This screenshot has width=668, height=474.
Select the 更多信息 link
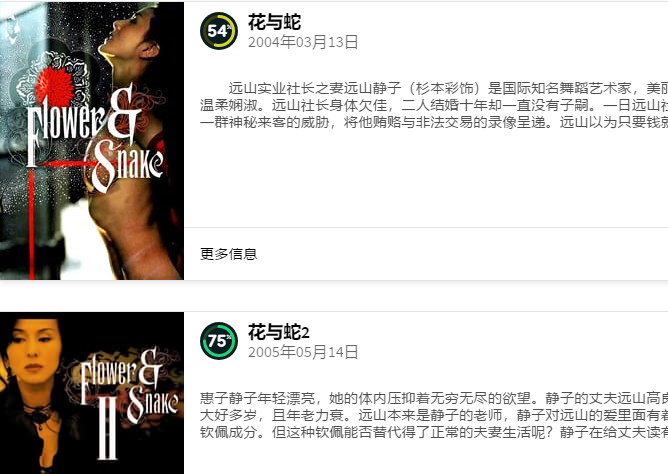(x=228, y=254)
